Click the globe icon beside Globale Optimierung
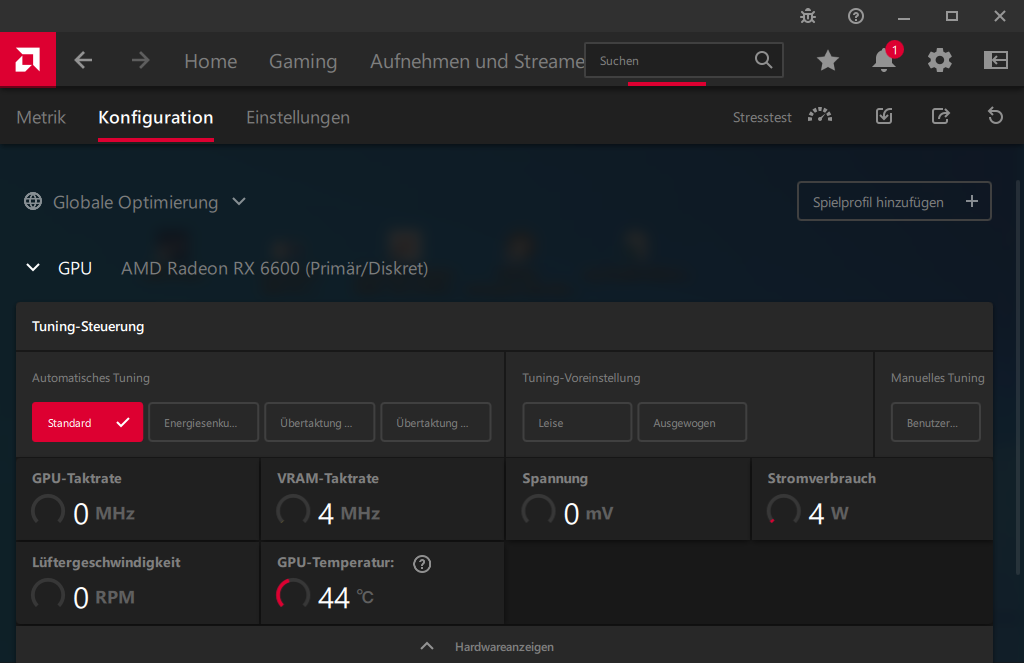 (33, 201)
